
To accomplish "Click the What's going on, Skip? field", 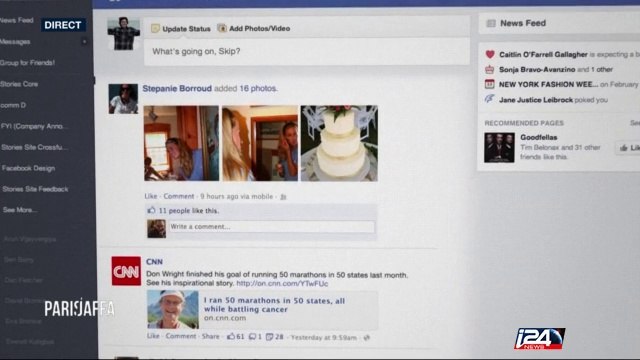I will click(307, 51).
